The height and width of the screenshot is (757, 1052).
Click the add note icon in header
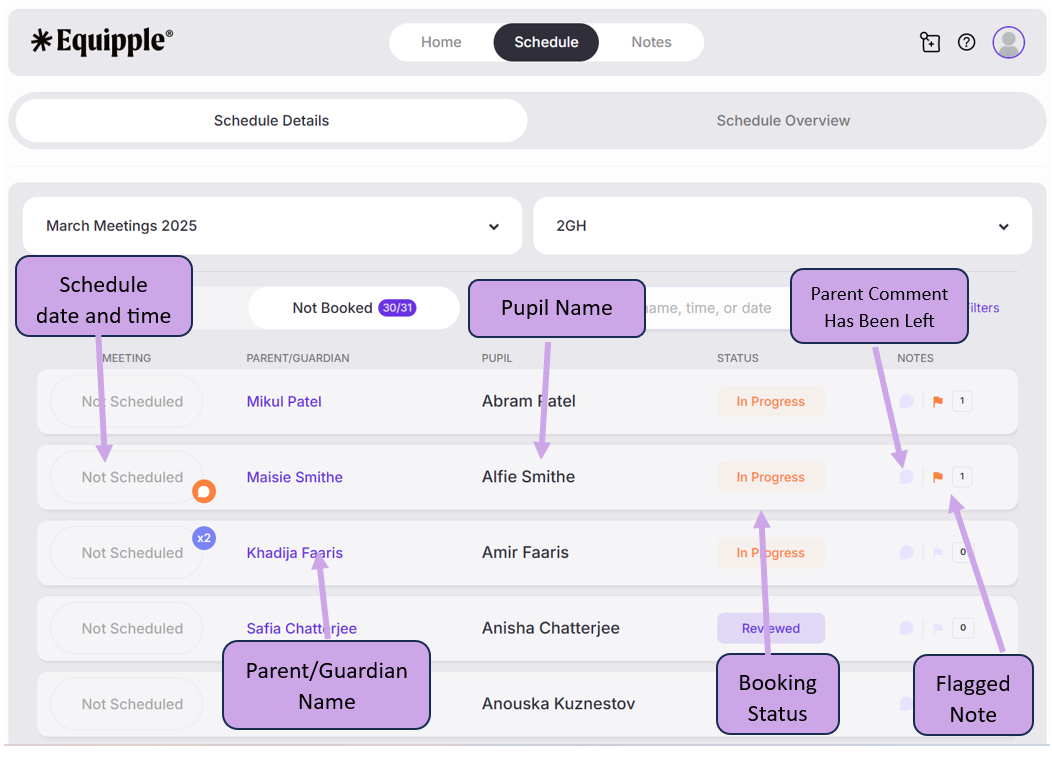(930, 42)
